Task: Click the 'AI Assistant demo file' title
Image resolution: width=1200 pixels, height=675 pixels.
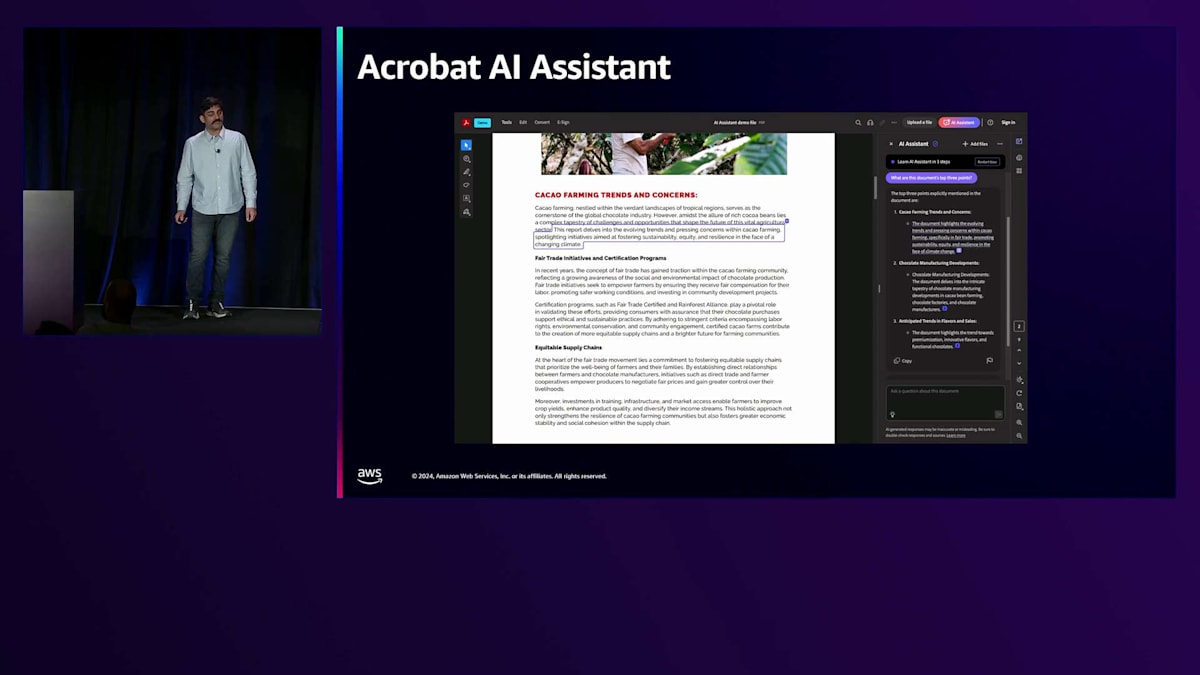Action: click(x=736, y=122)
